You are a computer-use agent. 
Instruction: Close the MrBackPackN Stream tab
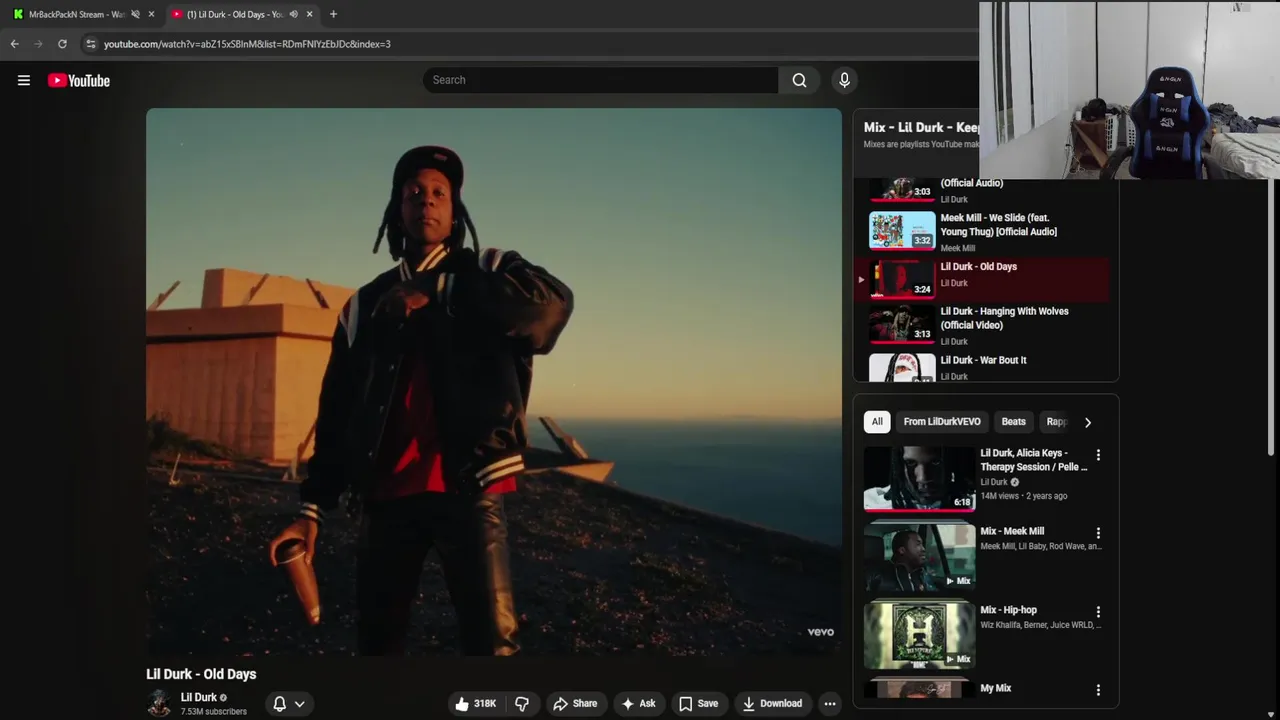pyautogui.click(x=151, y=14)
